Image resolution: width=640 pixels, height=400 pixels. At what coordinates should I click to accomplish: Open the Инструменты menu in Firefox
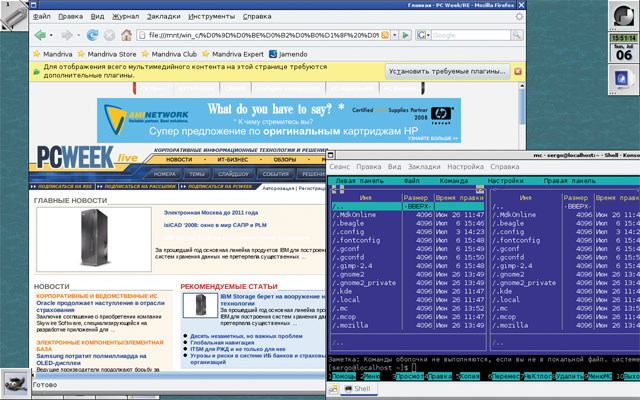point(211,17)
